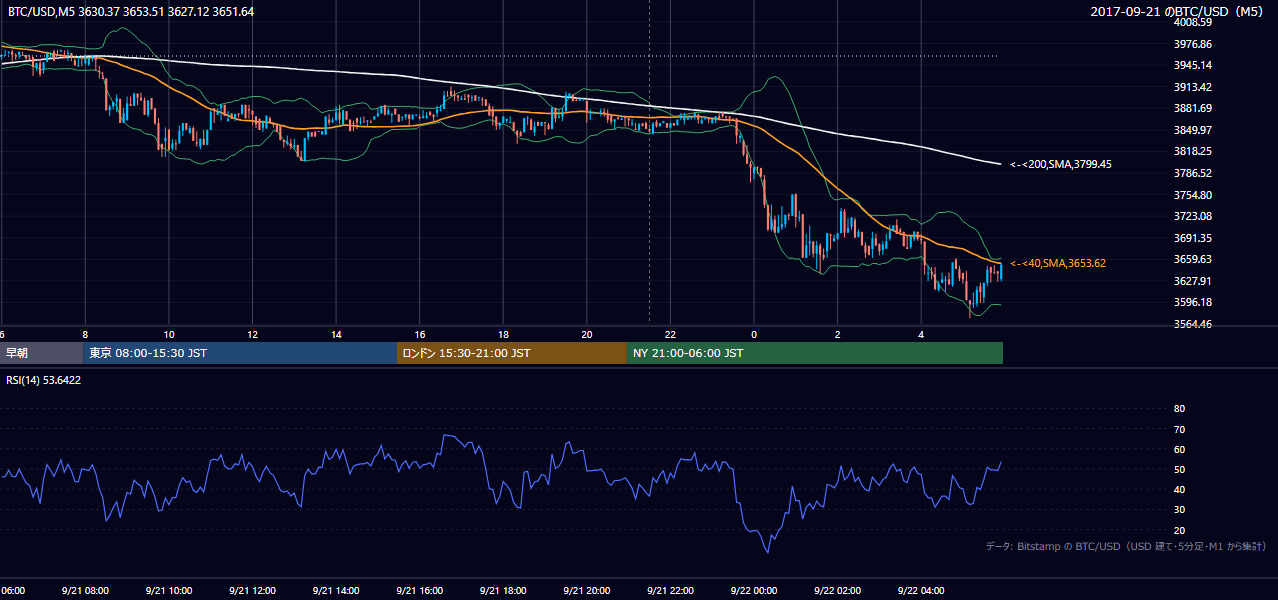Click price axis value 3596.18
This screenshot has height=600, width=1278.
click(1193, 302)
